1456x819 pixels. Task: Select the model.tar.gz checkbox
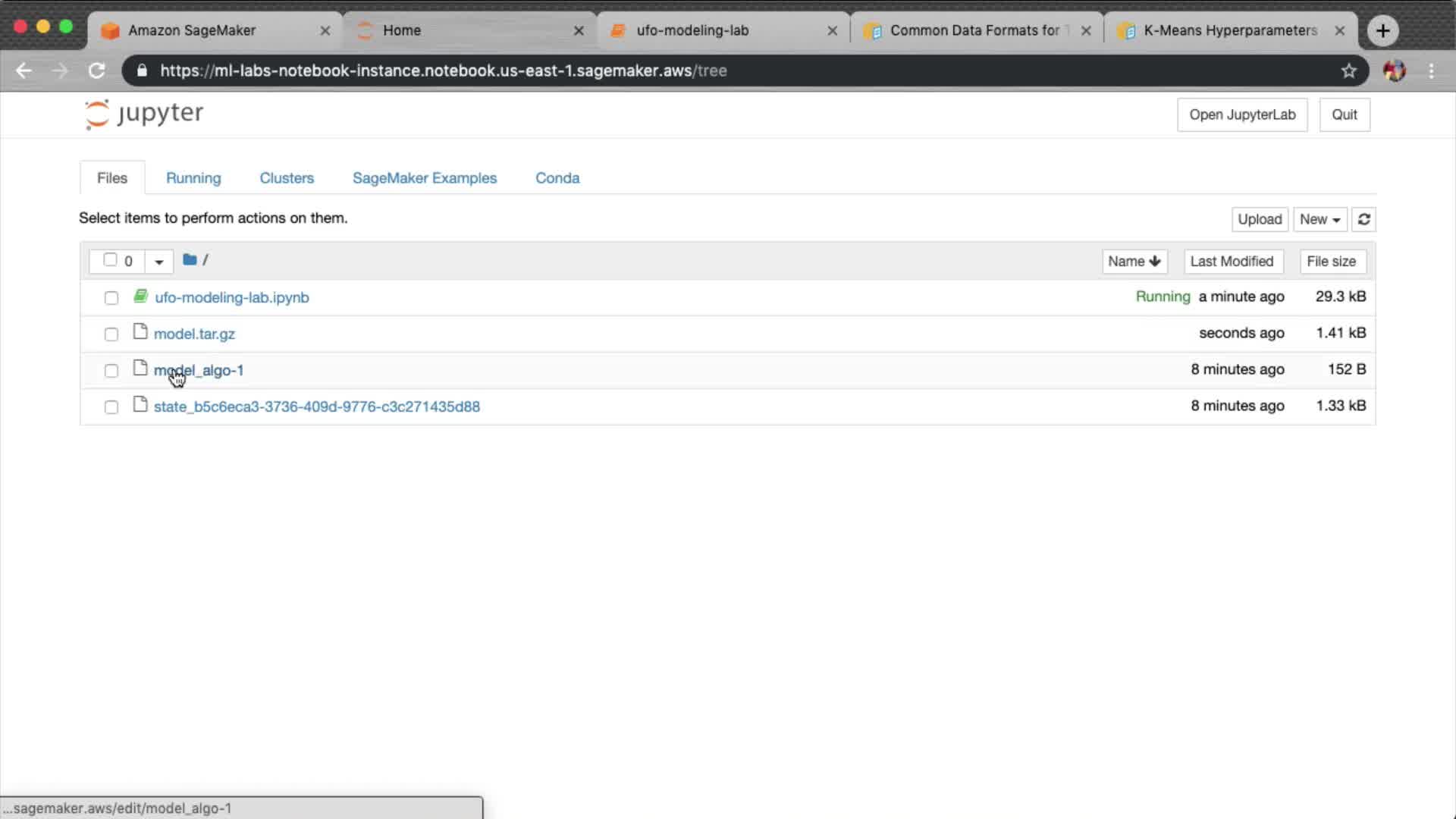click(x=111, y=334)
